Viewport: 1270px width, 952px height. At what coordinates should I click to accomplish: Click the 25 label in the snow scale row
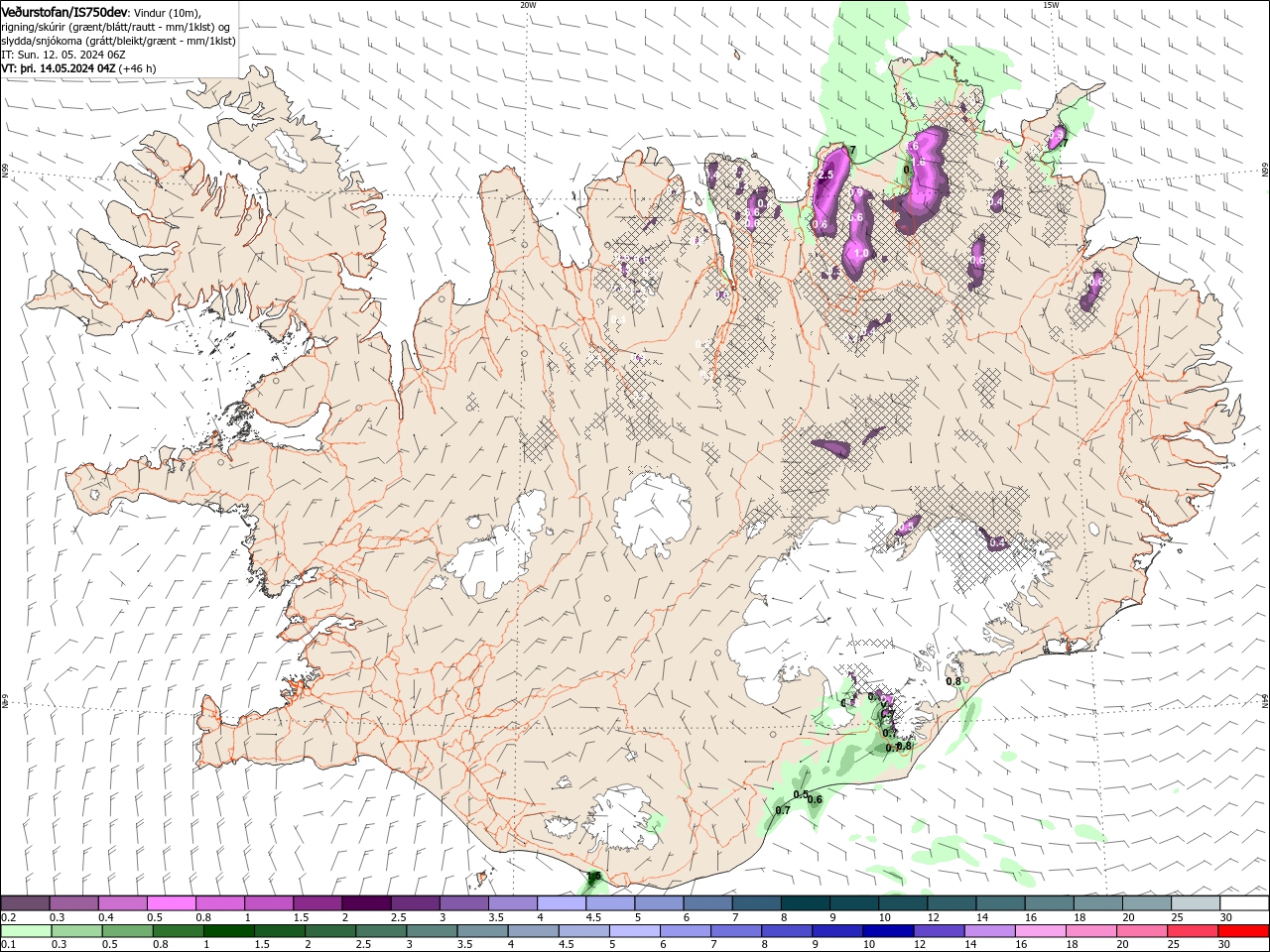[x=1177, y=917]
